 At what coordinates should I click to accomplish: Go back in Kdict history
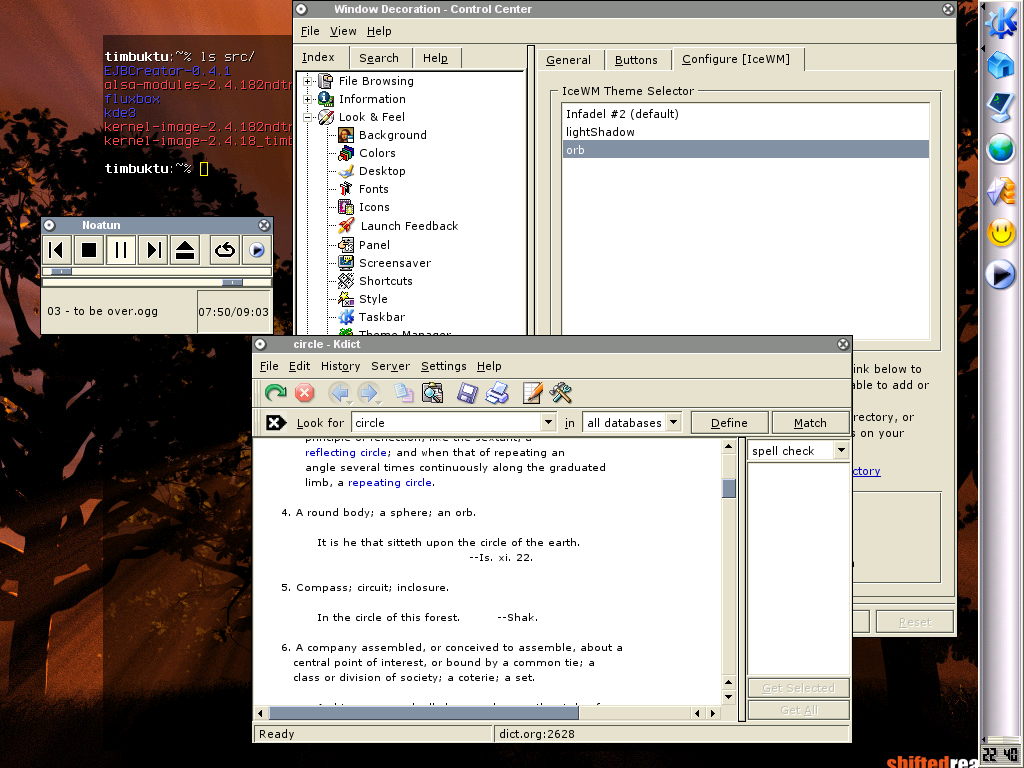point(339,392)
